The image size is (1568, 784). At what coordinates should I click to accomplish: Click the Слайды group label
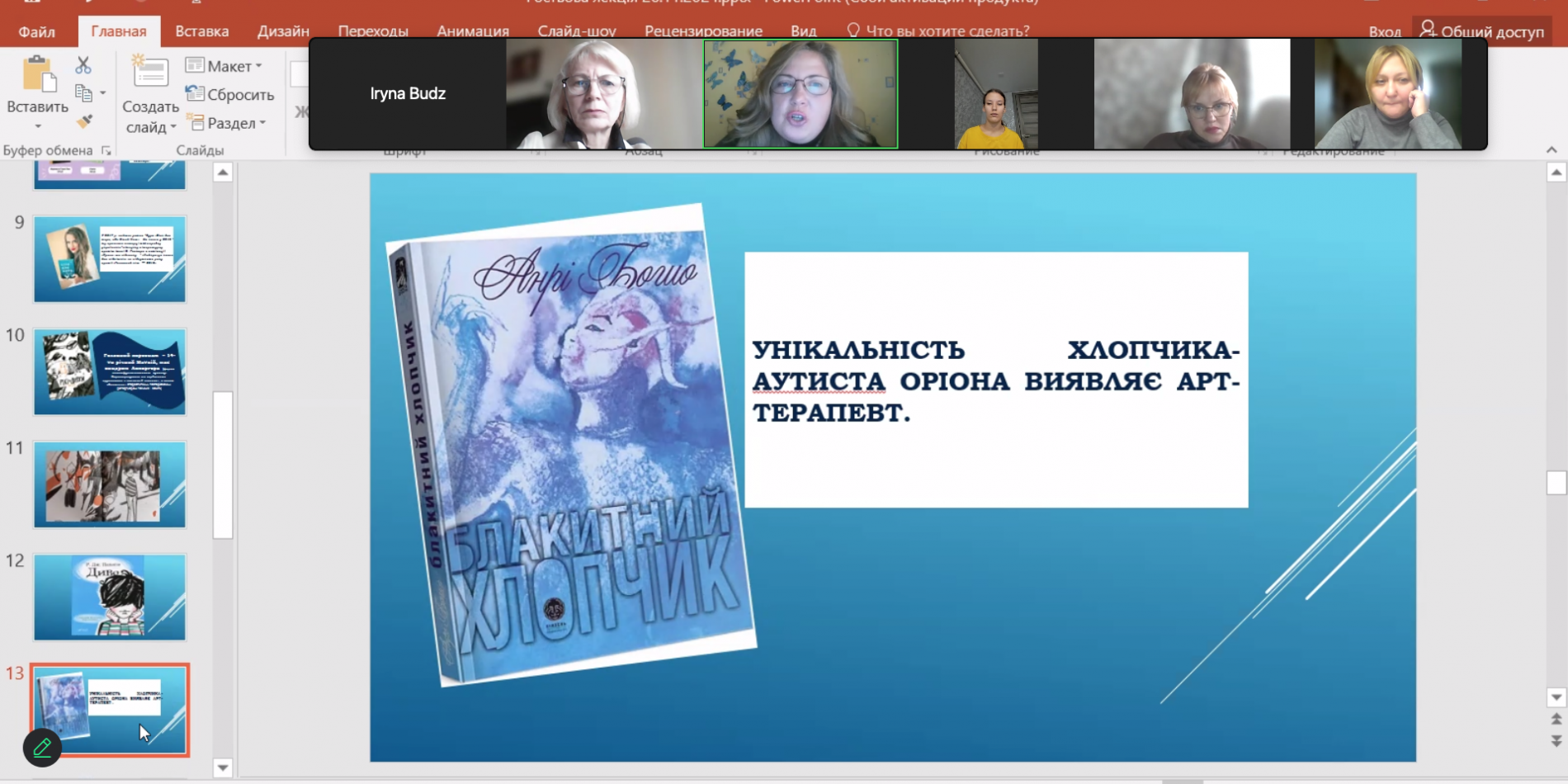point(200,150)
